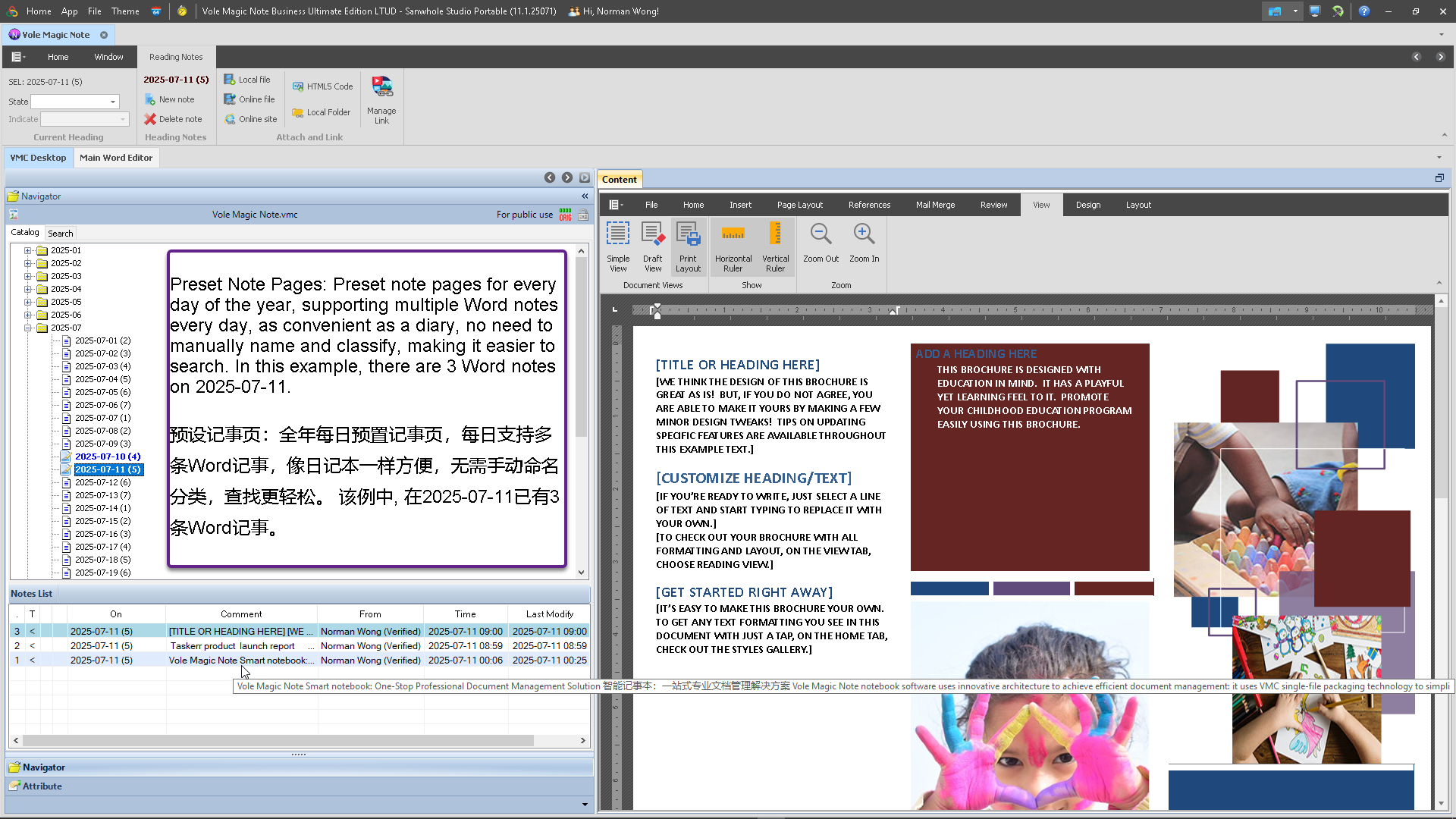The image size is (1456, 819).
Task: Expand the 2025-05 folder
Action: click(x=28, y=302)
